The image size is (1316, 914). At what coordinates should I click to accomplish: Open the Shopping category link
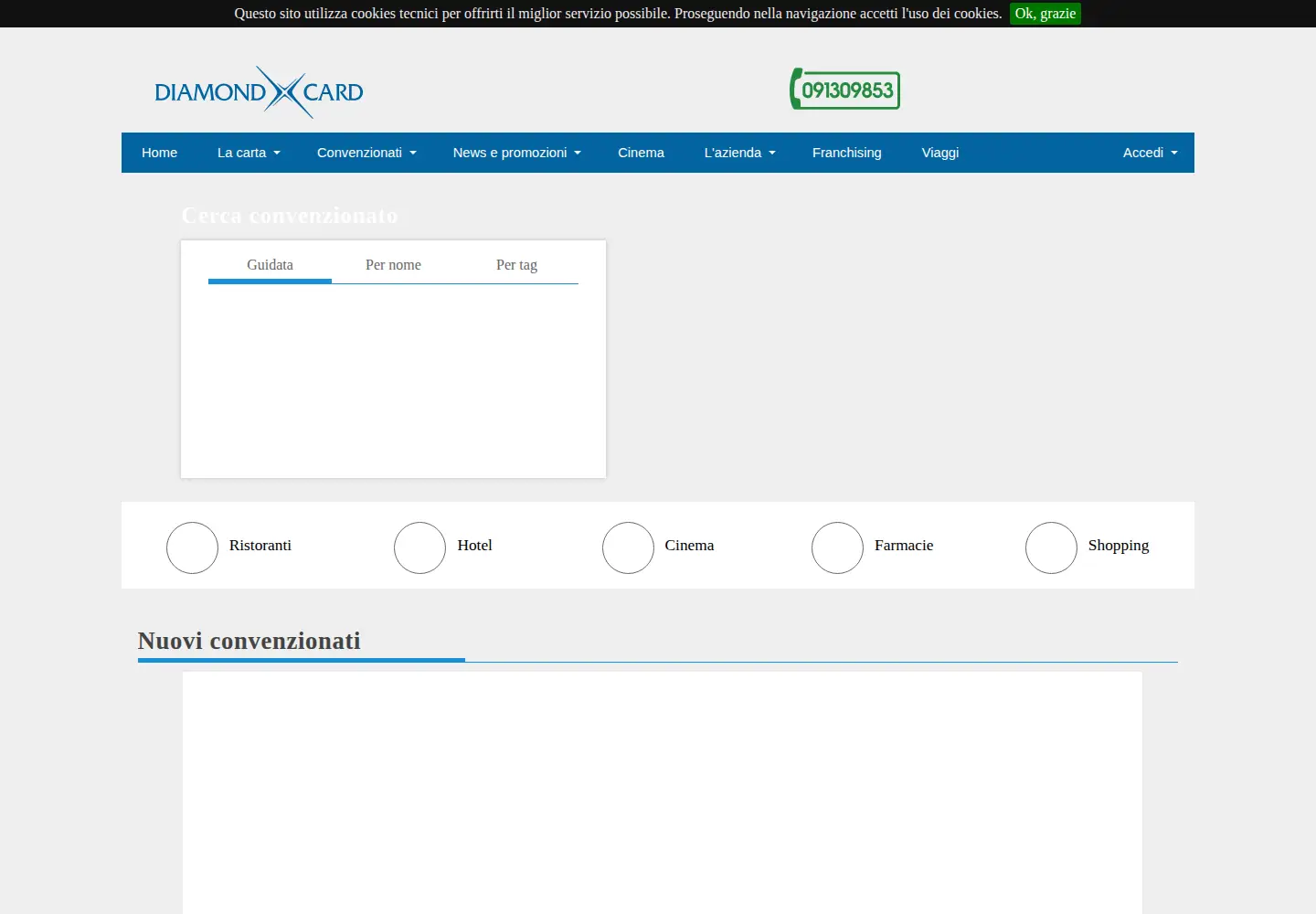[1119, 546]
